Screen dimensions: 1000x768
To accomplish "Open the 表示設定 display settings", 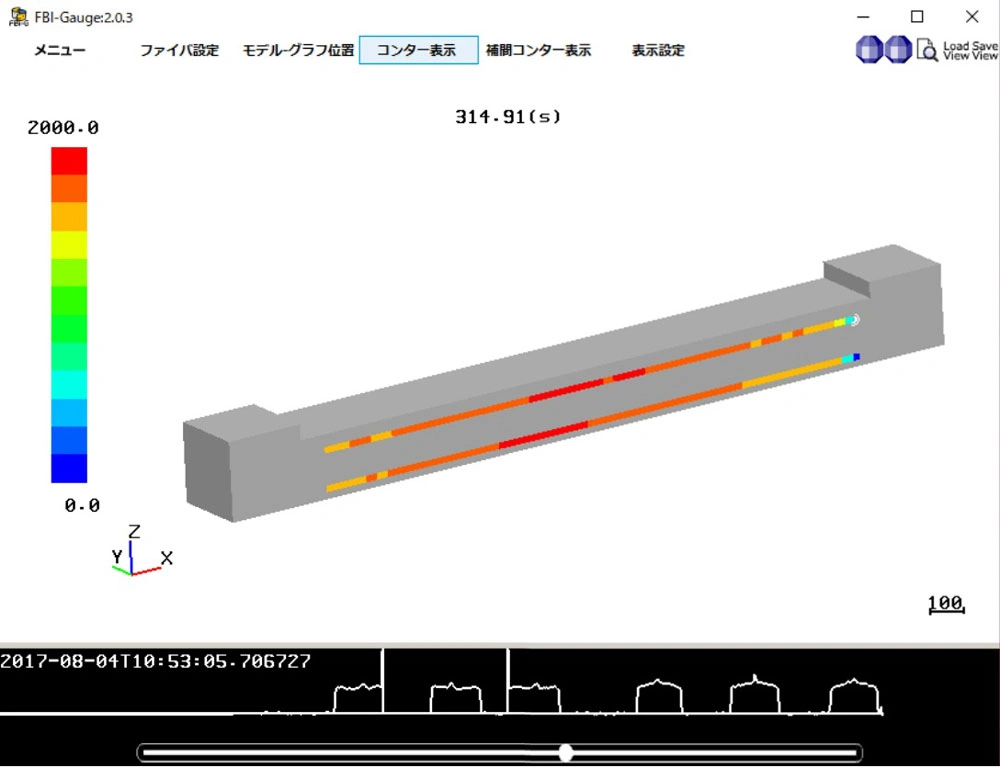I will click(x=658, y=50).
